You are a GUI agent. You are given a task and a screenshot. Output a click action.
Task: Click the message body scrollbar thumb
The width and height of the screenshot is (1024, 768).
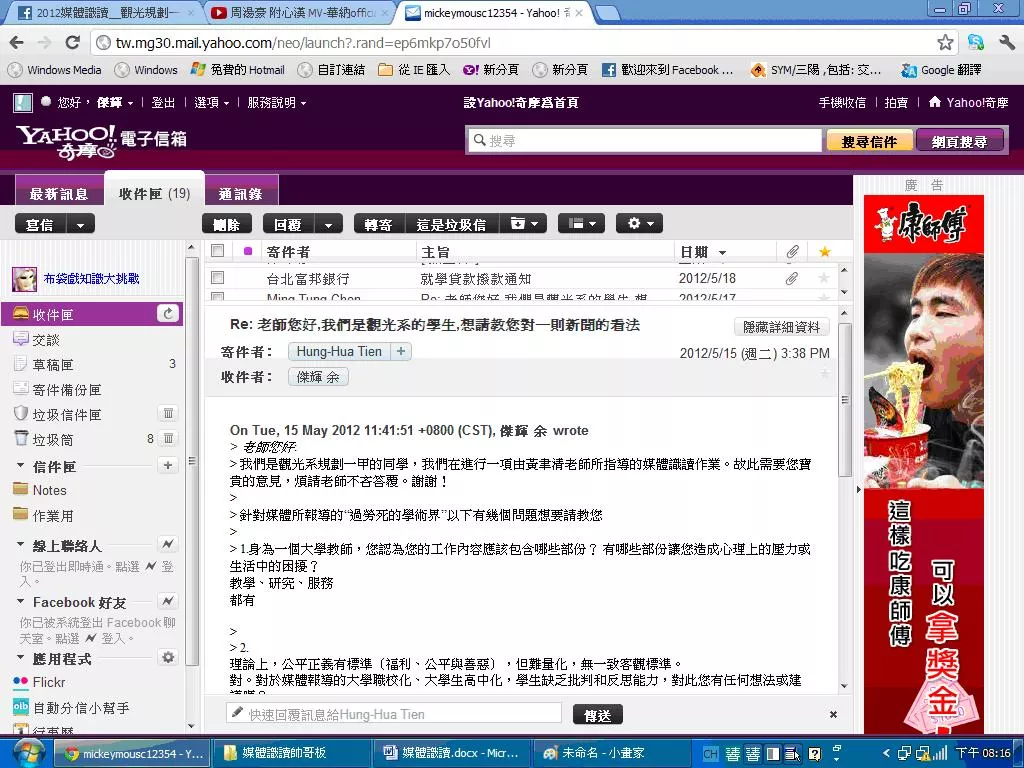point(844,400)
